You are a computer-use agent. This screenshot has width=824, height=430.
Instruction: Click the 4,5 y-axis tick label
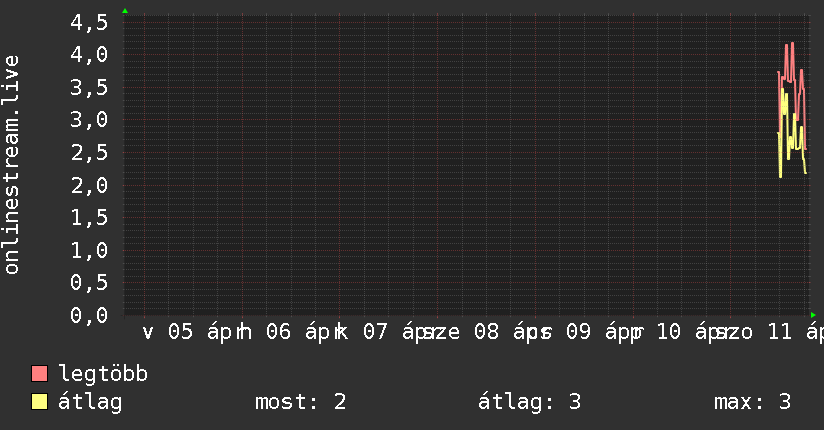tap(90, 22)
